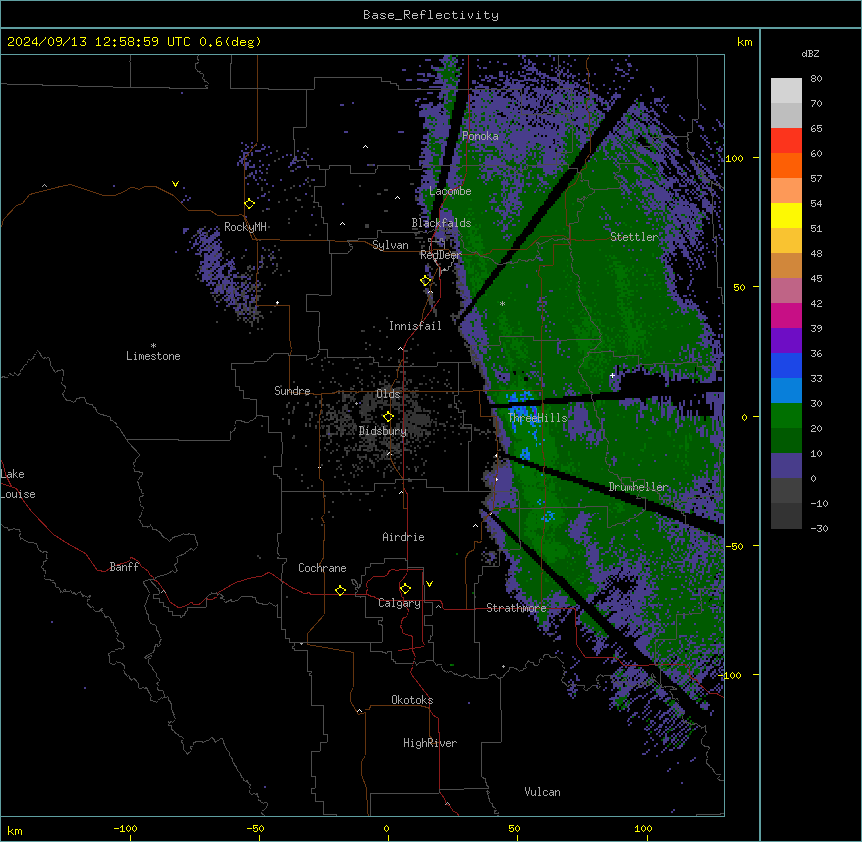
Task: Click the Didsbury town label
Action: tap(383, 431)
